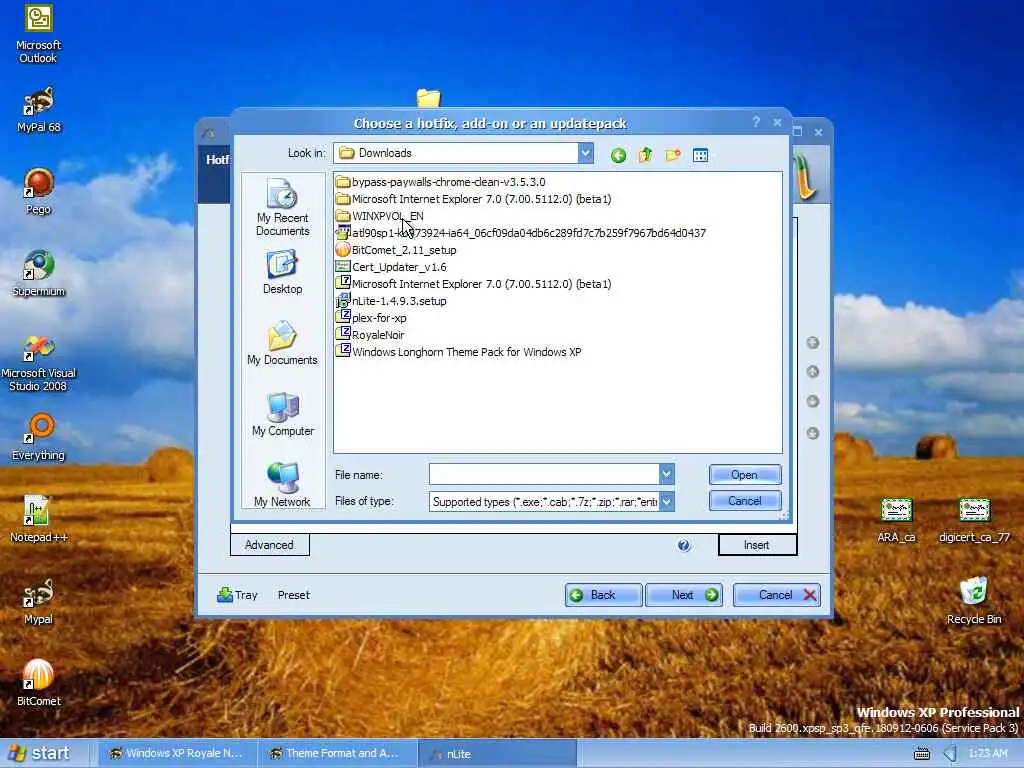Click Cancel in the file dialog
1024x768 pixels.
[x=744, y=501]
